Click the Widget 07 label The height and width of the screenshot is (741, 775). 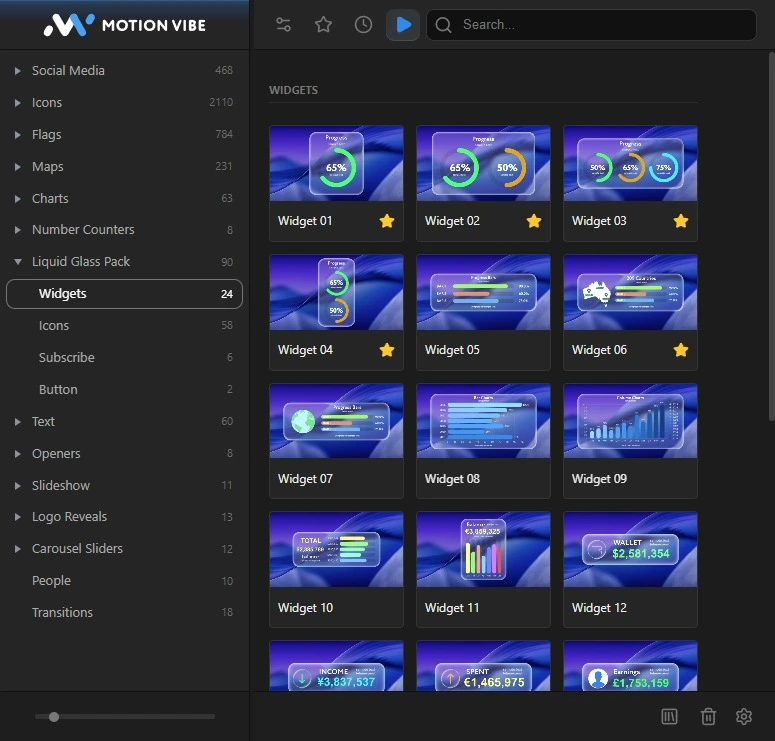305,479
